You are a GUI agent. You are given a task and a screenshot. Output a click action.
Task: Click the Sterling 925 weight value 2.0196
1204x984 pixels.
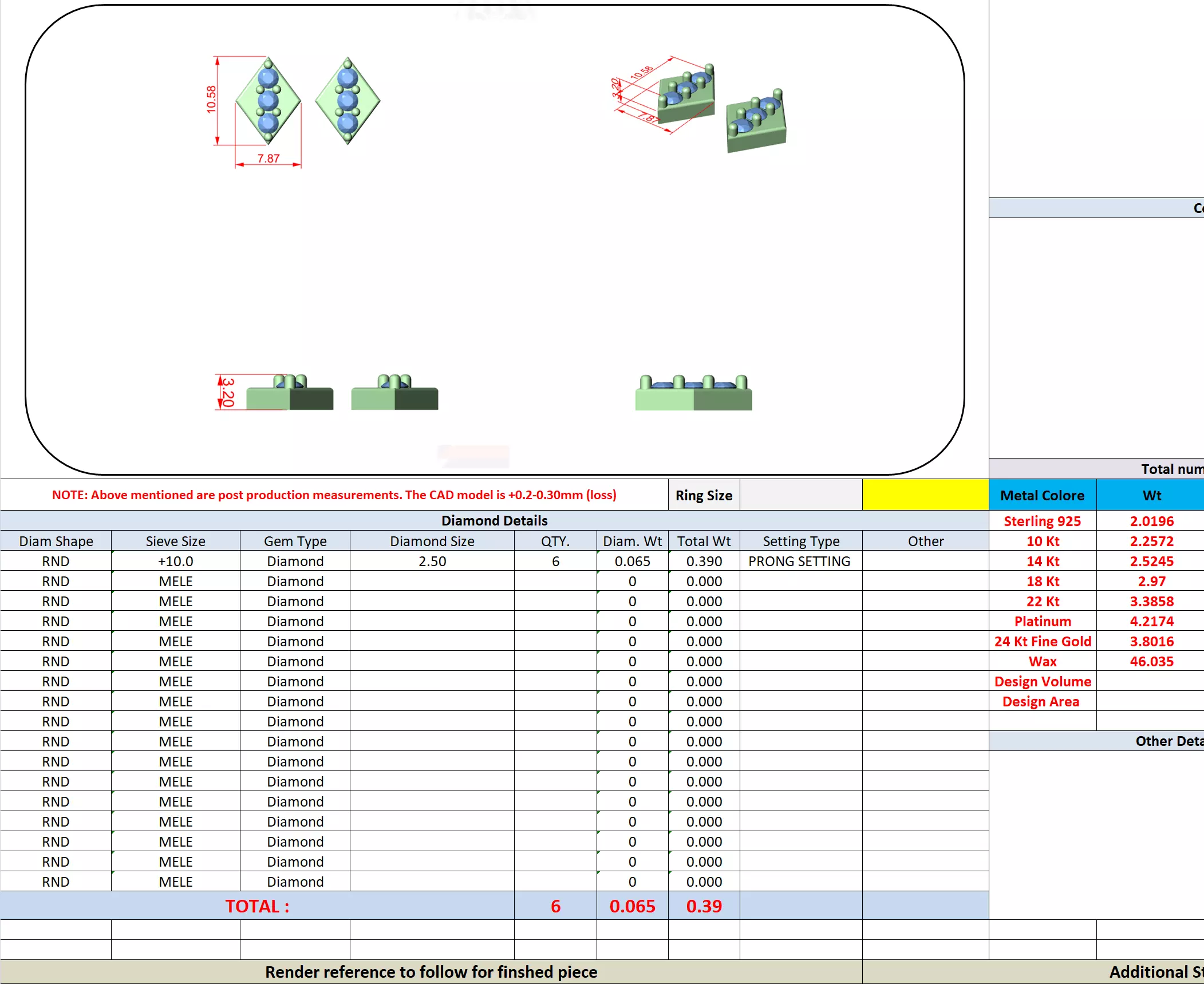pos(1151,521)
